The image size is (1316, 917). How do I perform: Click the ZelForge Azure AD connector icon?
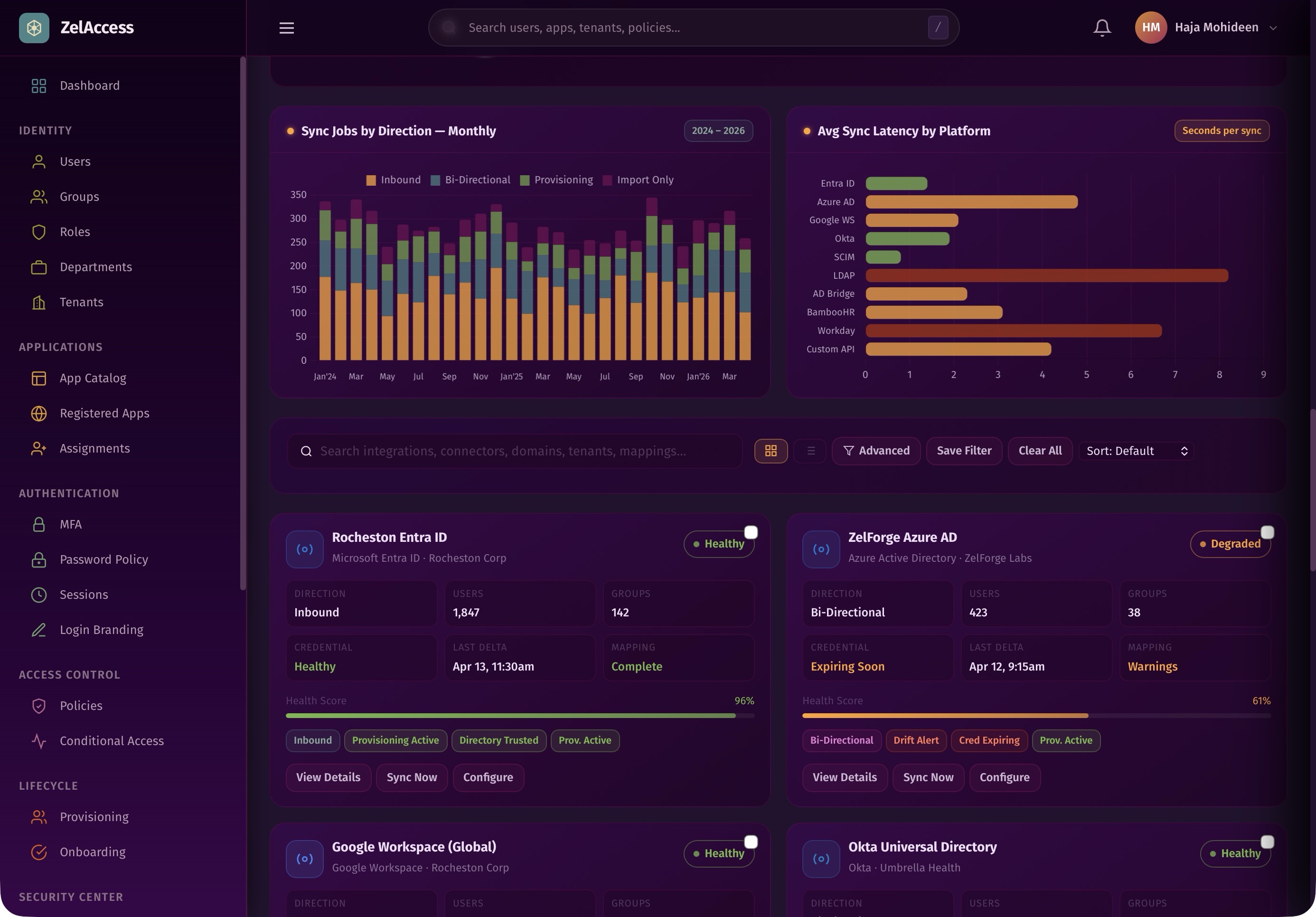click(x=821, y=549)
